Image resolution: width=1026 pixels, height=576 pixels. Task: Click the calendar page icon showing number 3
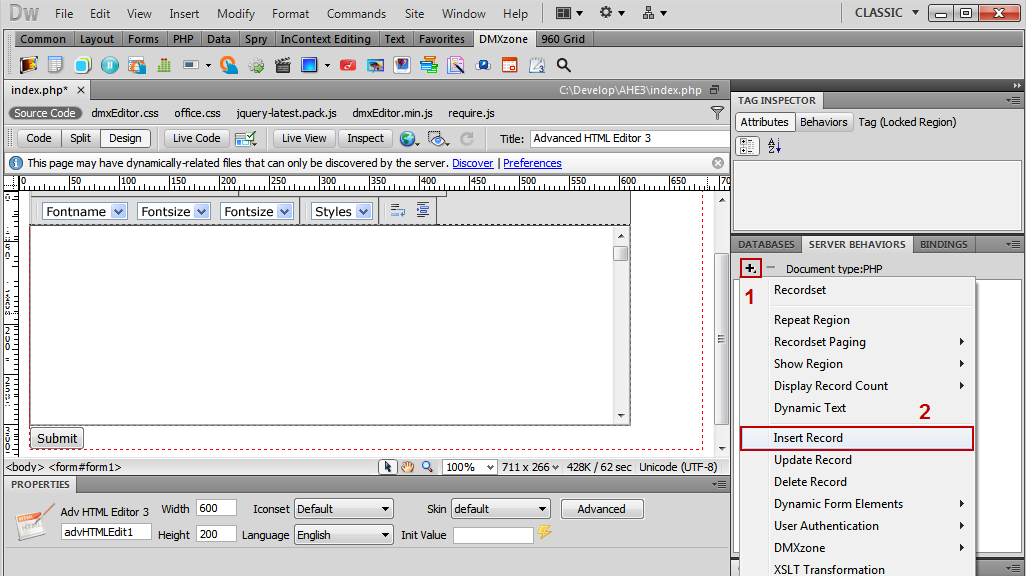click(x=537, y=65)
